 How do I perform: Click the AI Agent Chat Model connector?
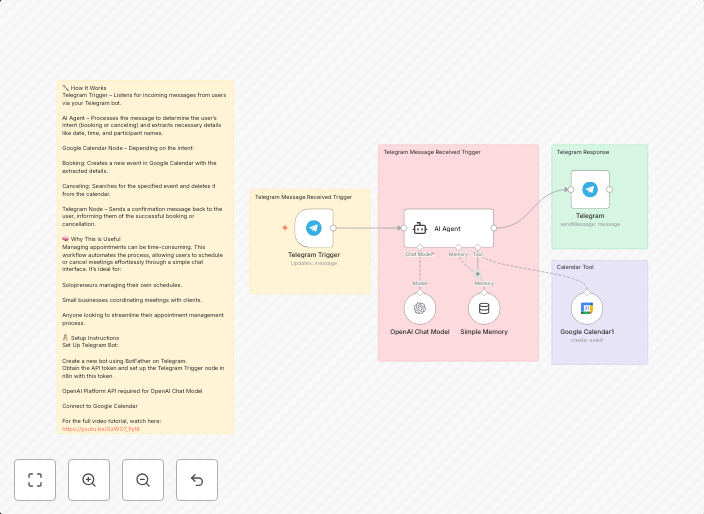click(420, 246)
